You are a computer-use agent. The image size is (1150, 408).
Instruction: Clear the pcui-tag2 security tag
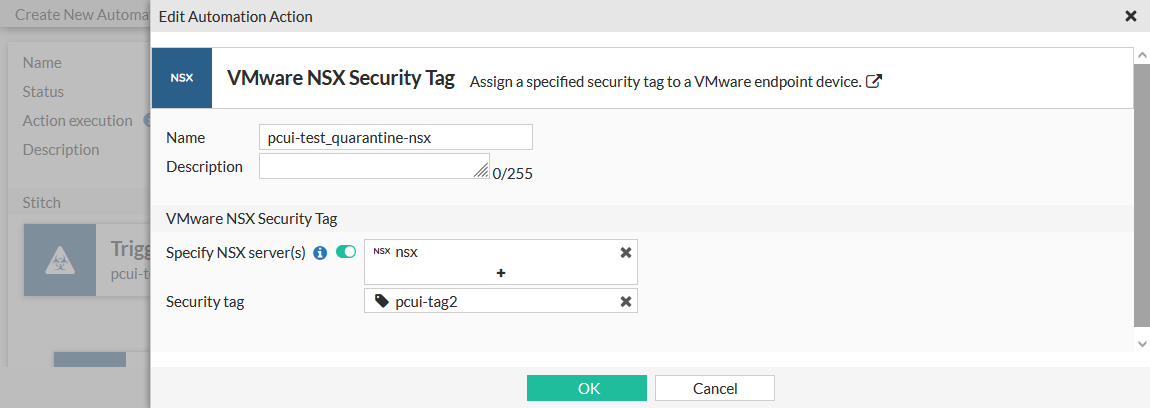click(626, 301)
